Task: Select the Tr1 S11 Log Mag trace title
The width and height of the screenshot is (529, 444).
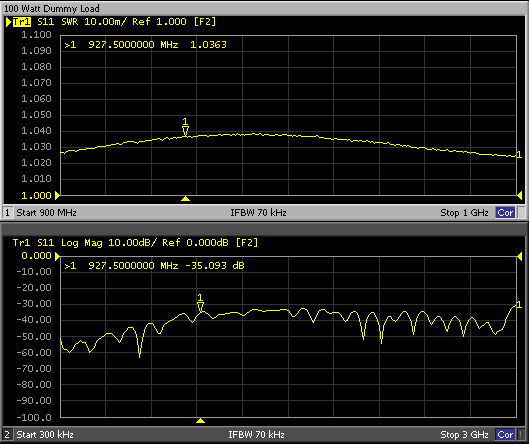Action: pyautogui.click(x=135, y=243)
